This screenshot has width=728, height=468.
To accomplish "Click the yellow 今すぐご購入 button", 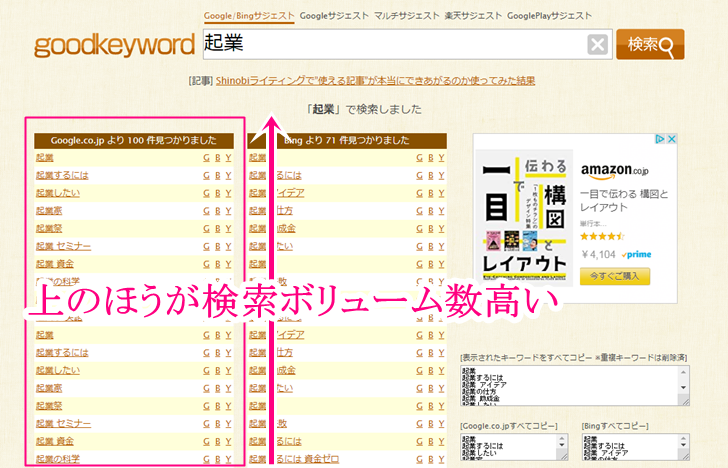I will [615, 276].
